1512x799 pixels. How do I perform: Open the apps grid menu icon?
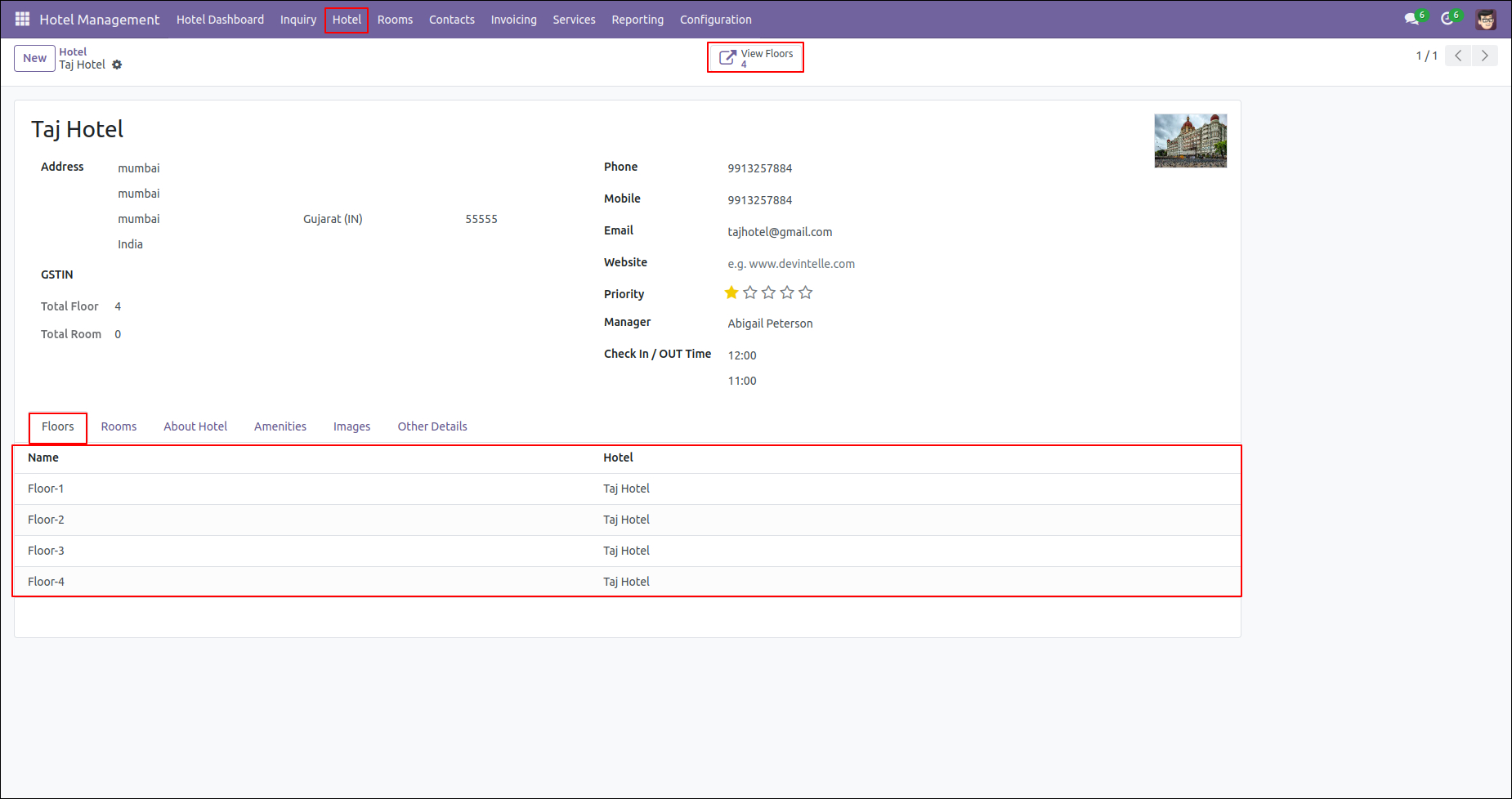pos(22,19)
